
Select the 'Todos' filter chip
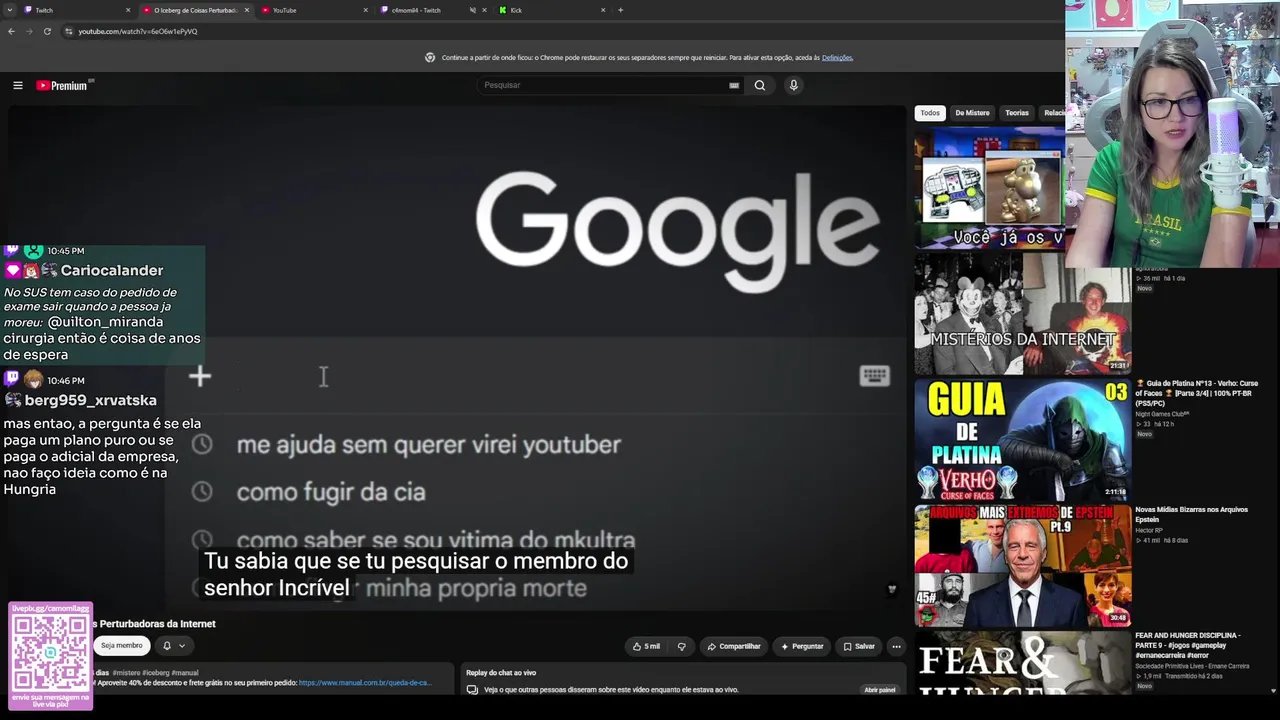click(930, 113)
